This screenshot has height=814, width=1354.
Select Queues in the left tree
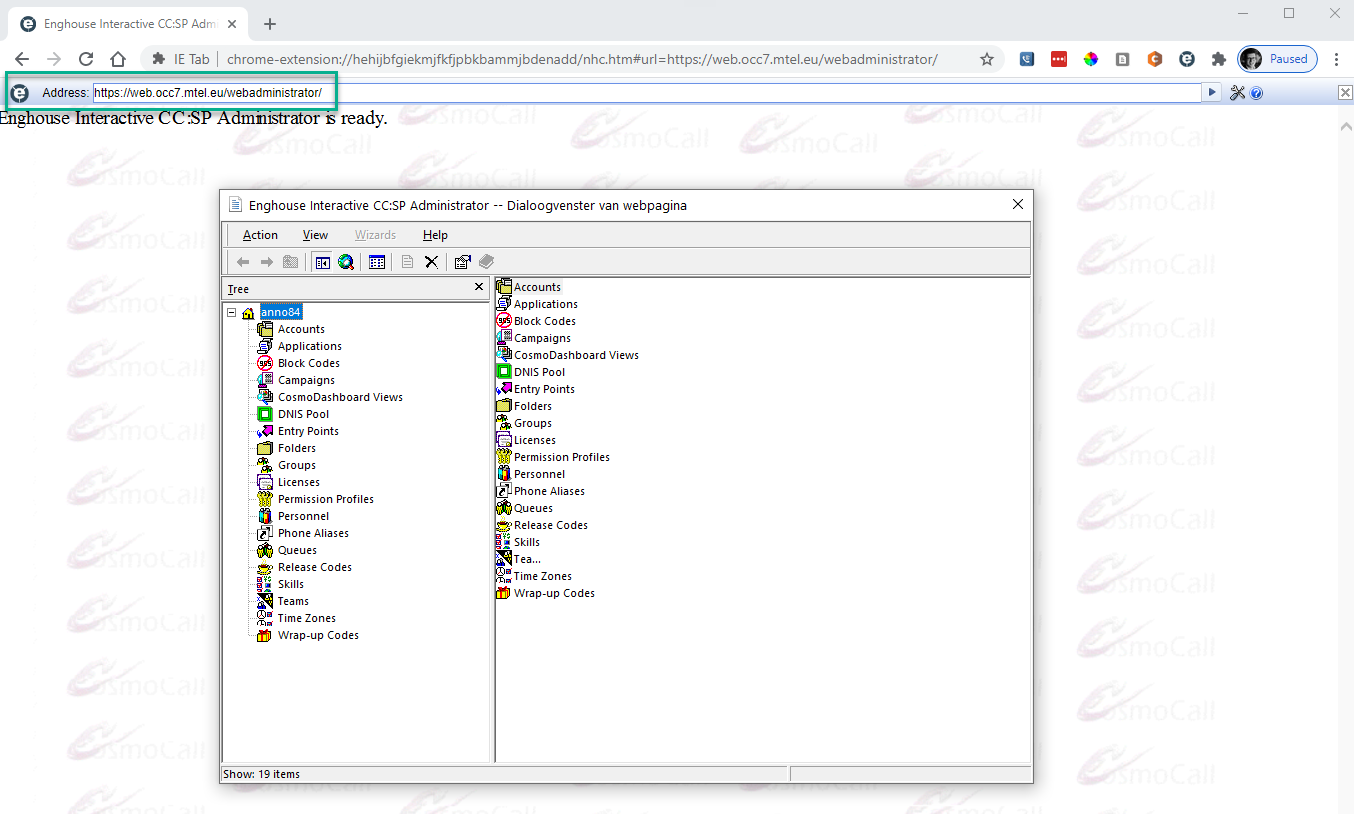point(297,550)
